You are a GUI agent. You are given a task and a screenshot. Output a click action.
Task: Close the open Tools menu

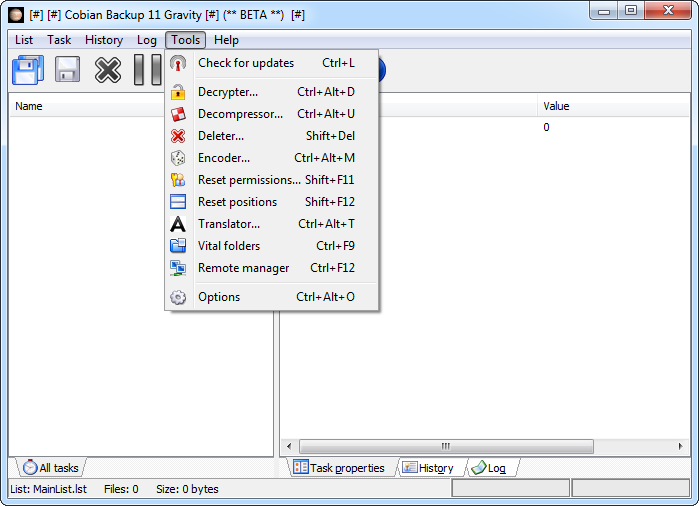(185, 40)
